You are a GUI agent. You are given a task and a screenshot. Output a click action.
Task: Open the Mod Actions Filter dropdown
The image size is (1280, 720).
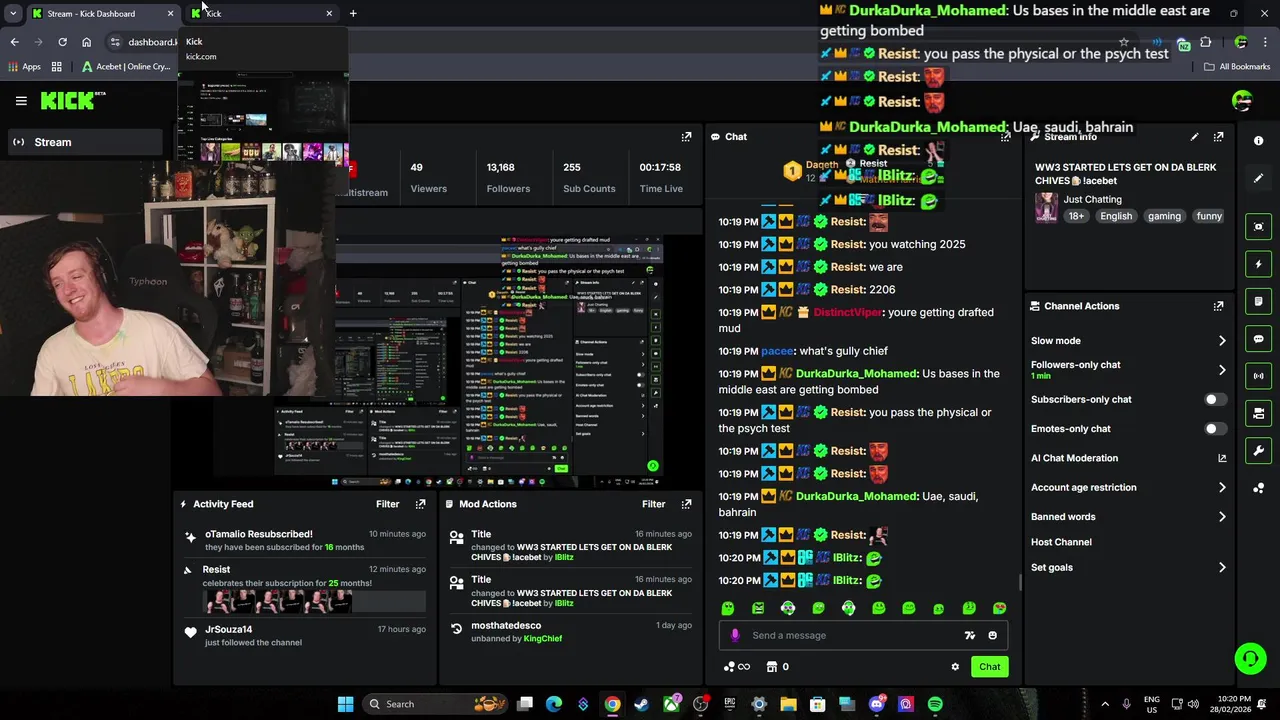[653, 504]
